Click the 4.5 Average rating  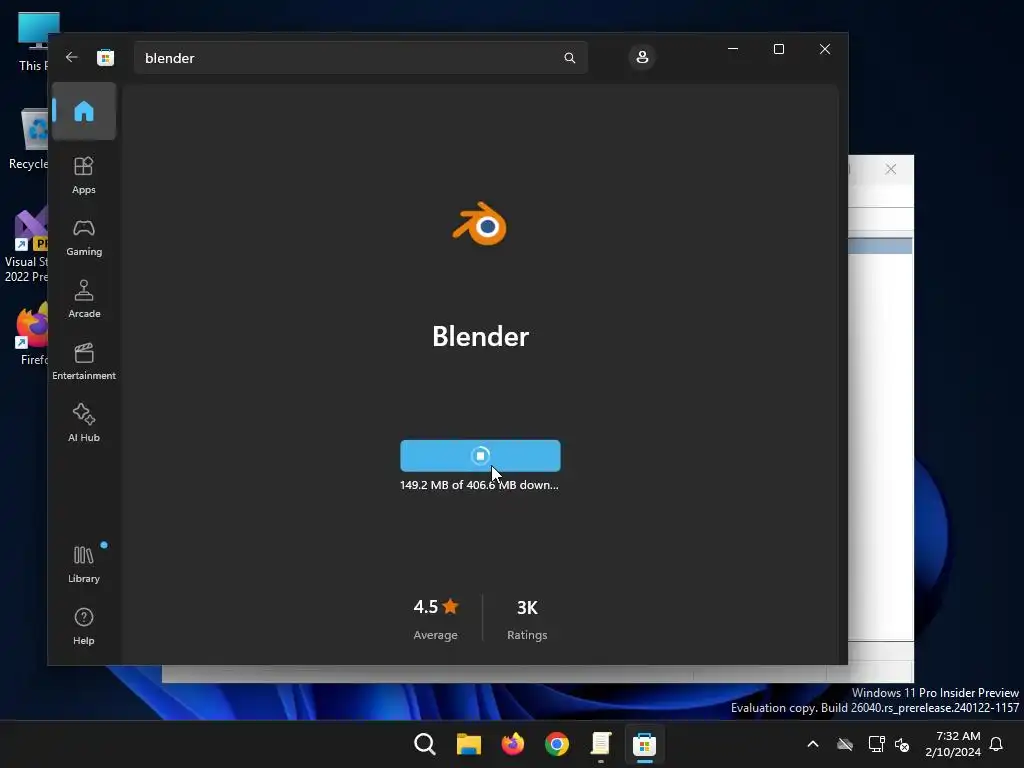[x=436, y=619]
